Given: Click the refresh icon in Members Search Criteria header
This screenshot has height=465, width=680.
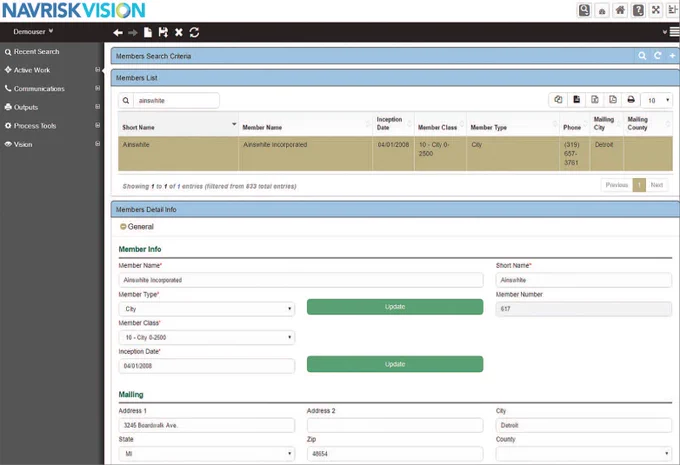Looking at the screenshot, I should 657,56.
